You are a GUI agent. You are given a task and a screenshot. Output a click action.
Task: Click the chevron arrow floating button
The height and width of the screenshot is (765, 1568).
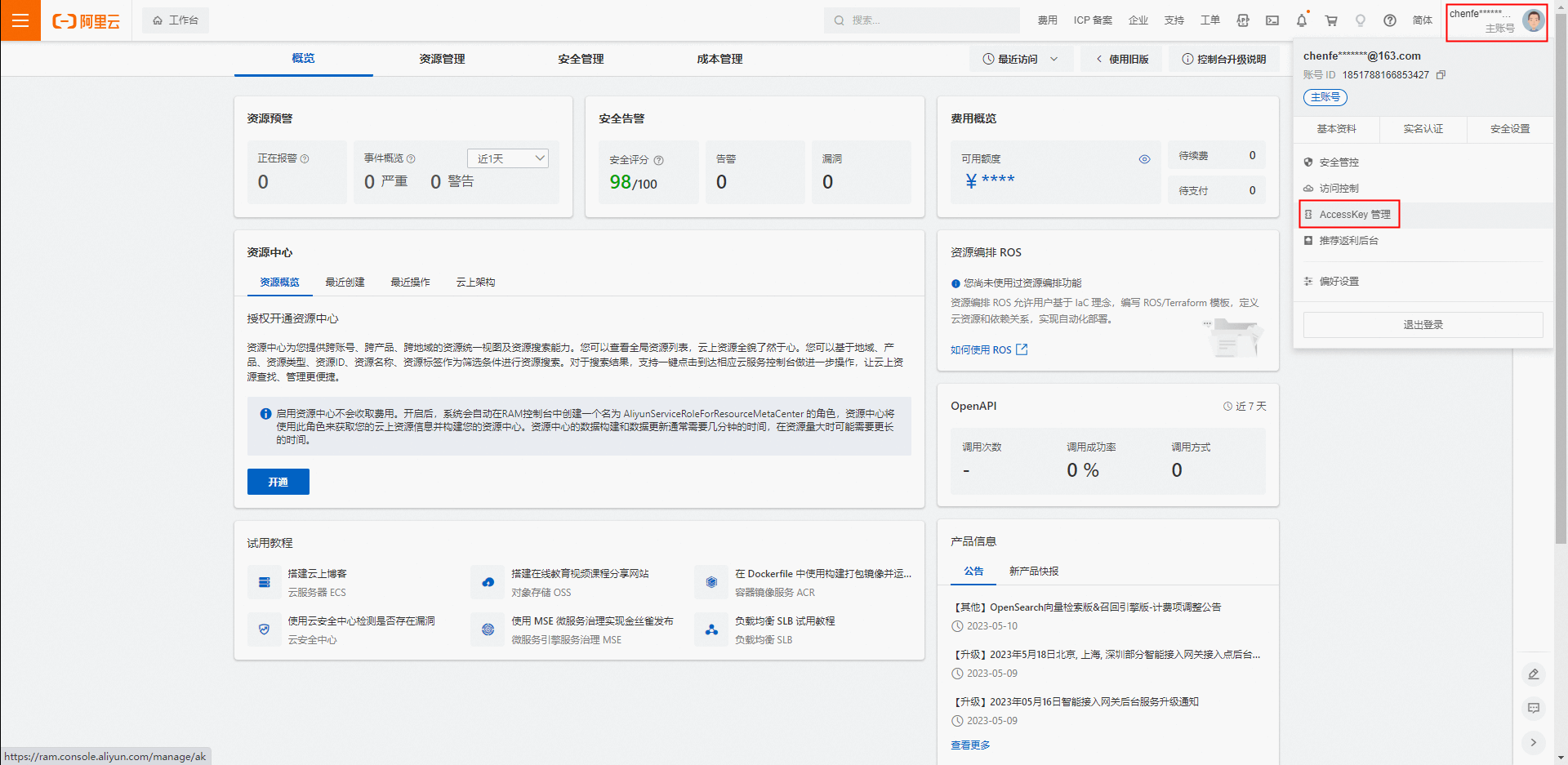(x=1533, y=742)
